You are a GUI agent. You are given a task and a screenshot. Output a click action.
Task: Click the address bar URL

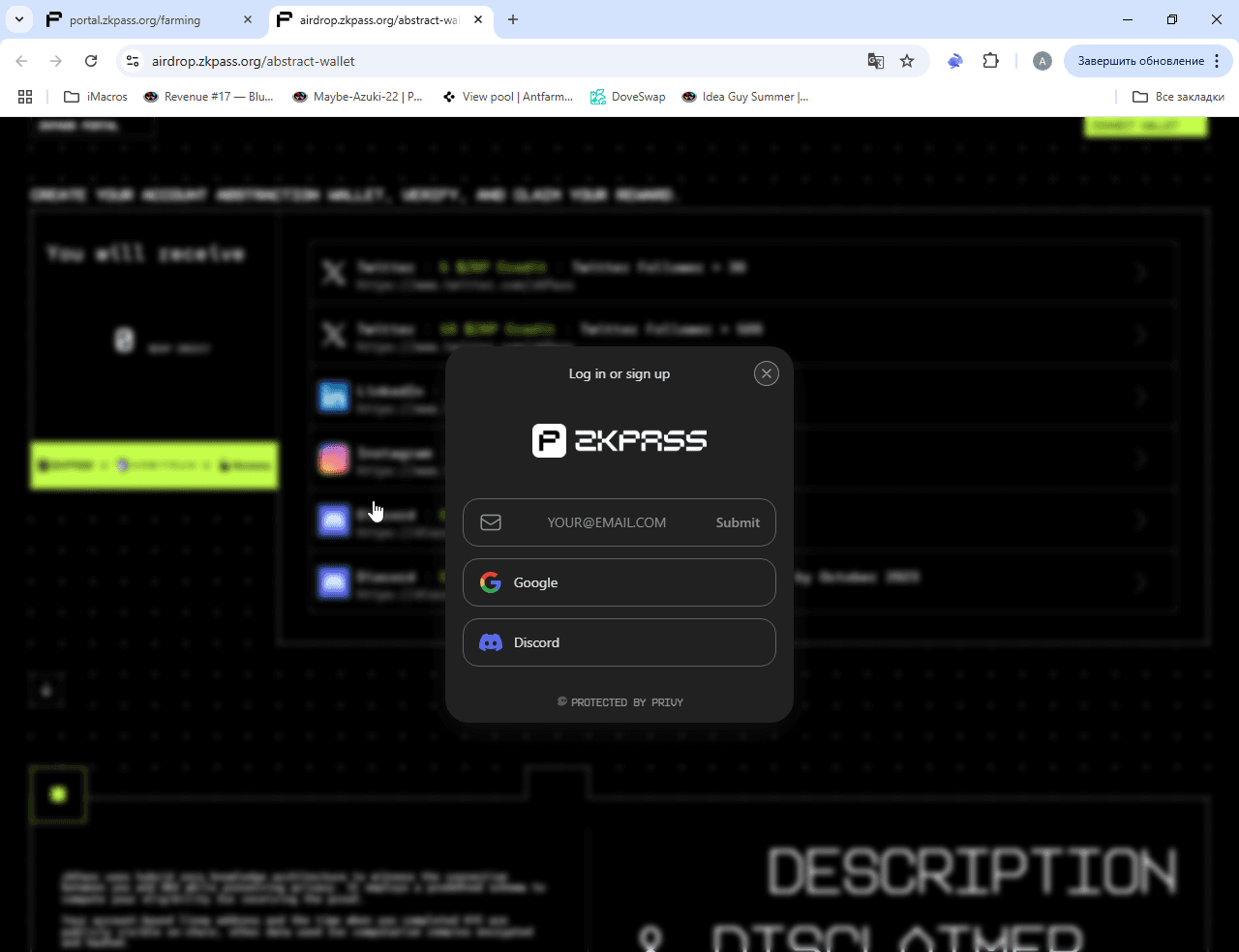254,61
